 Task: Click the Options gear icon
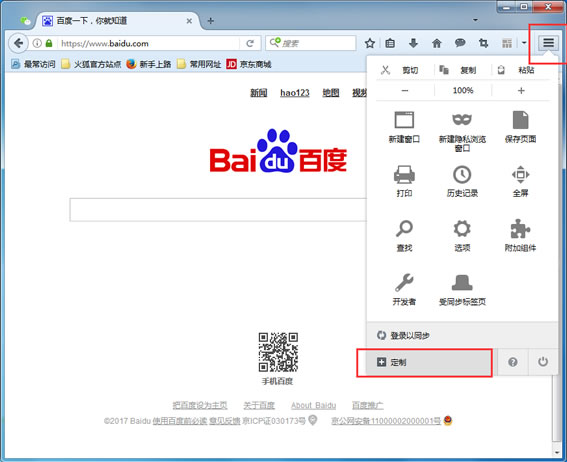pos(462,229)
